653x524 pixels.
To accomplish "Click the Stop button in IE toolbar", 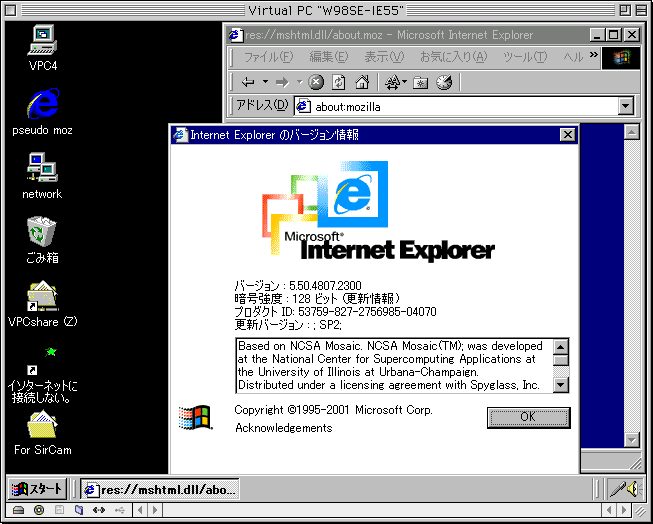I will click(316, 82).
